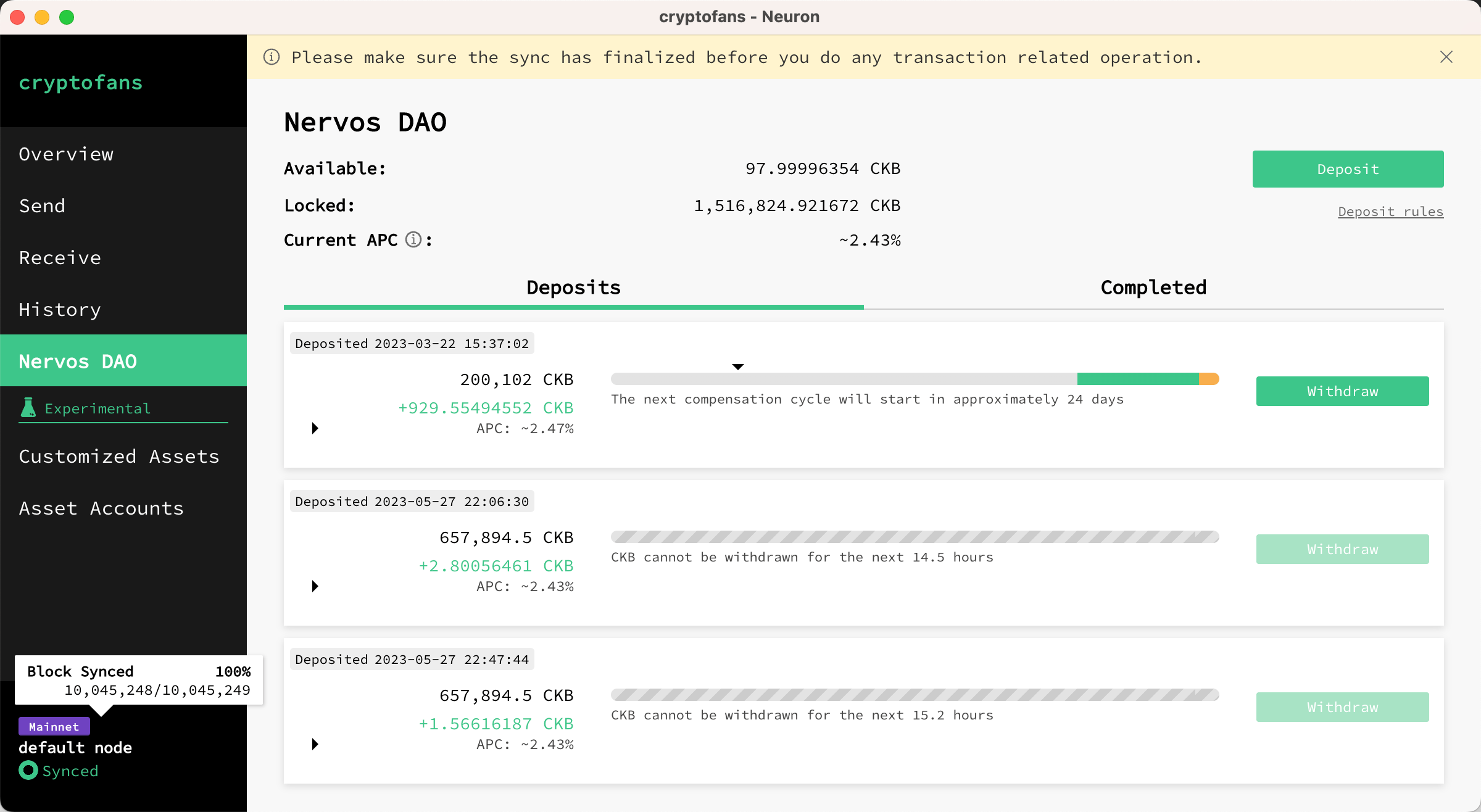Switch to the Completed tab
The width and height of the screenshot is (1481, 812).
click(1153, 288)
